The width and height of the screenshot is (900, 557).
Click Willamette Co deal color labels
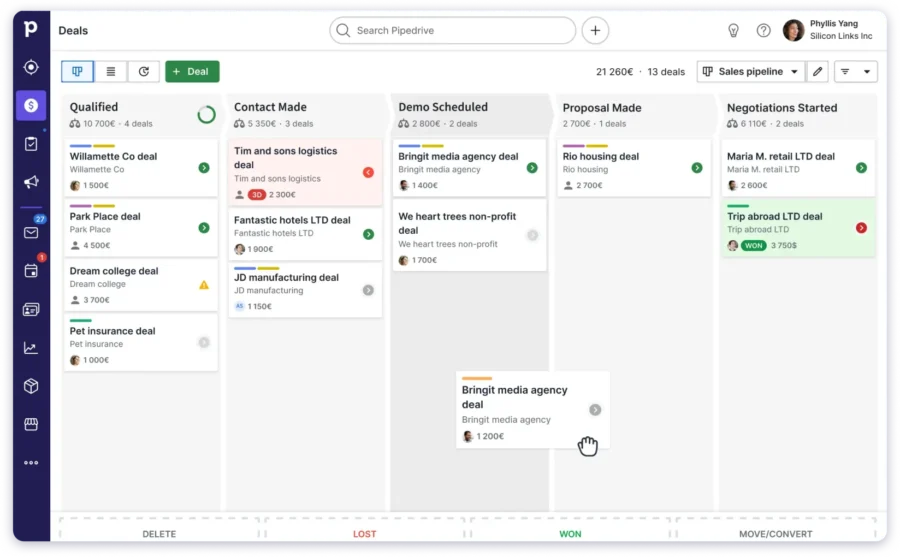pos(92,146)
